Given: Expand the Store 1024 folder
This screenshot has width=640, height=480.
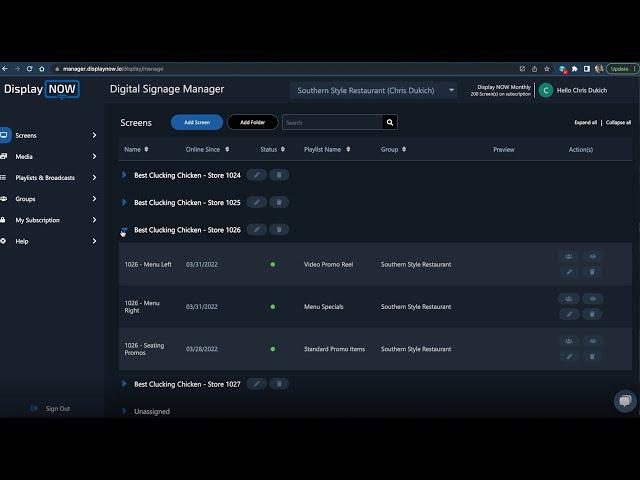Looking at the screenshot, I should 124,175.
